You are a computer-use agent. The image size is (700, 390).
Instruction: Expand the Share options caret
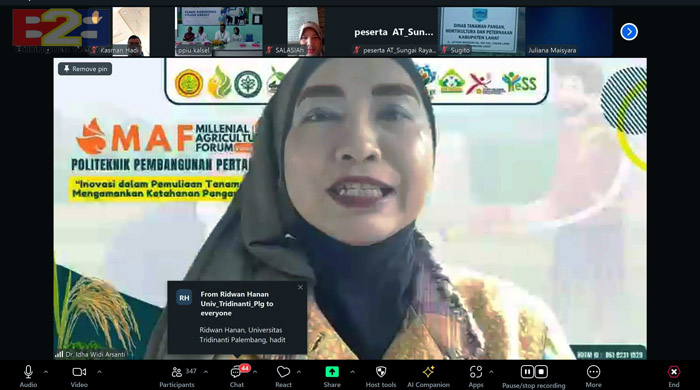pyautogui.click(x=353, y=371)
